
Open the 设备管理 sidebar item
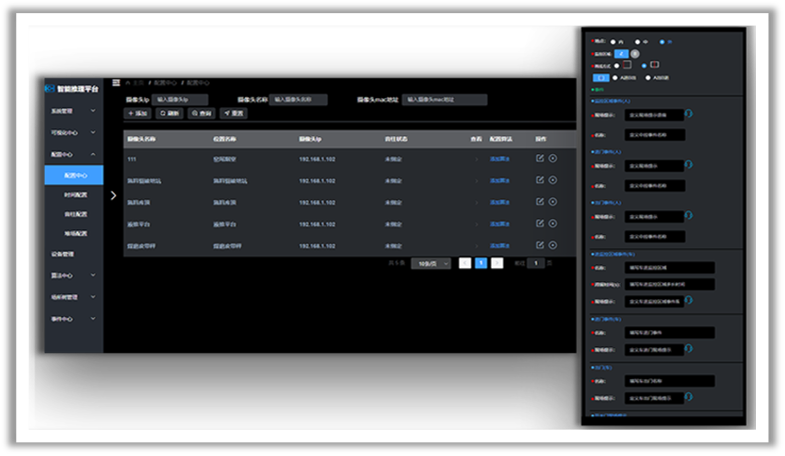64,254
